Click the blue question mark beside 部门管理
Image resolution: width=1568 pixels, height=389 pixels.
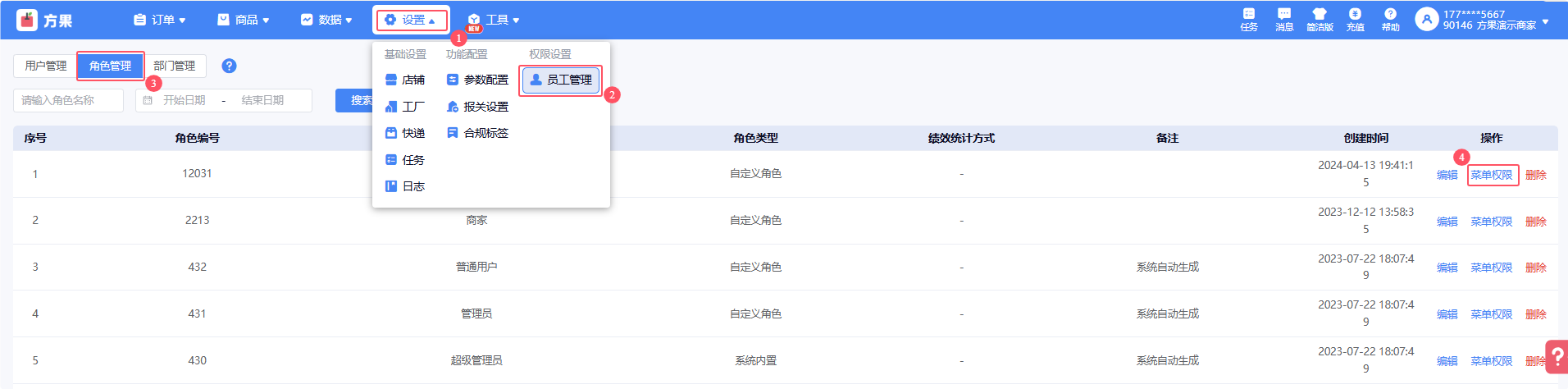230,66
